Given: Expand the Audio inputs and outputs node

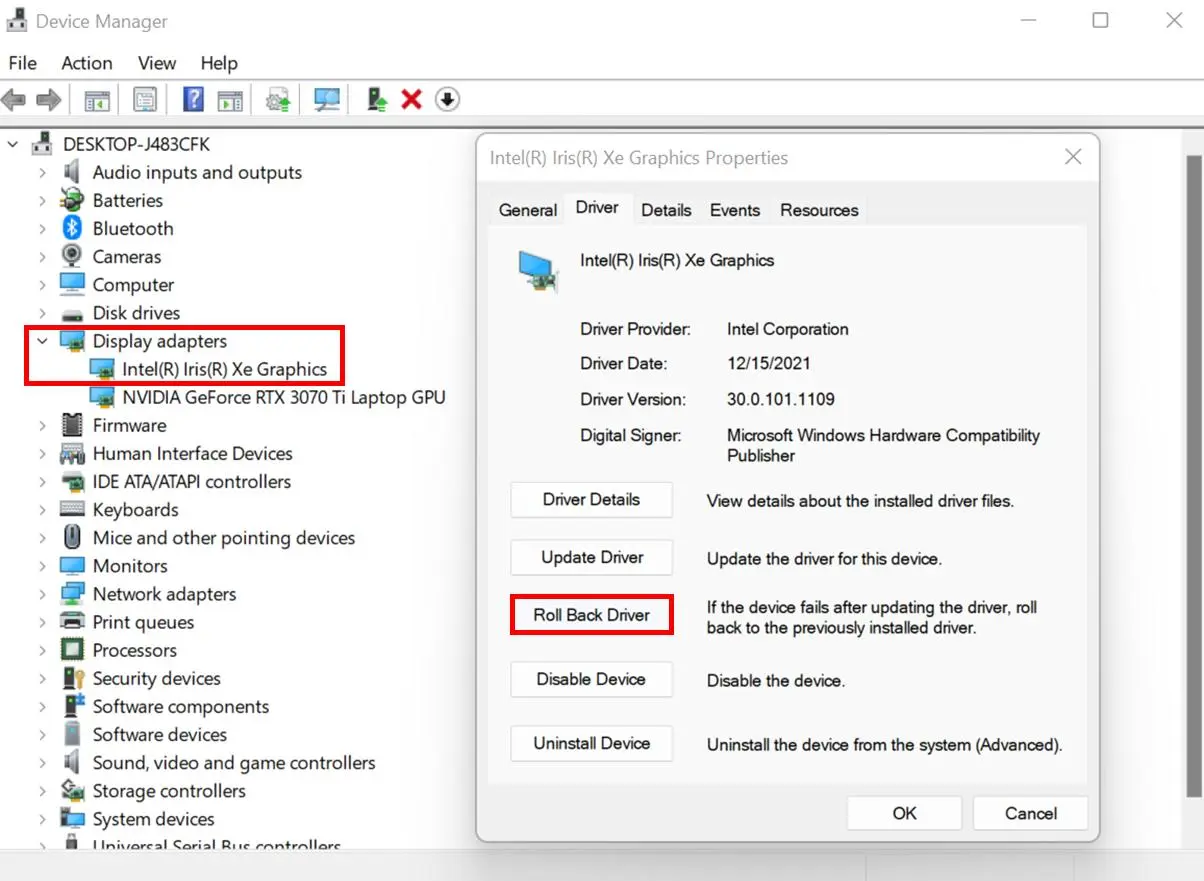Looking at the screenshot, I should pos(42,172).
